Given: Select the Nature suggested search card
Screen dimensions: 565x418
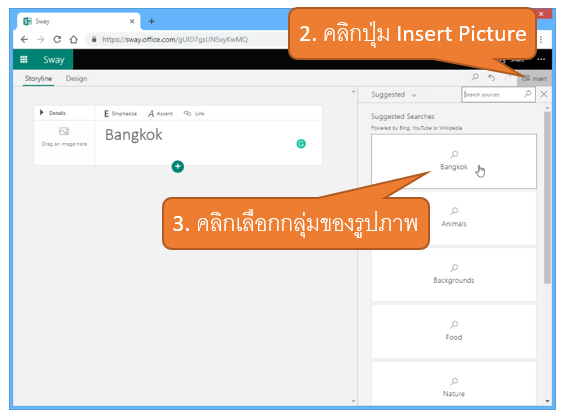Looking at the screenshot, I should pyautogui.click(x=454, y=383).
